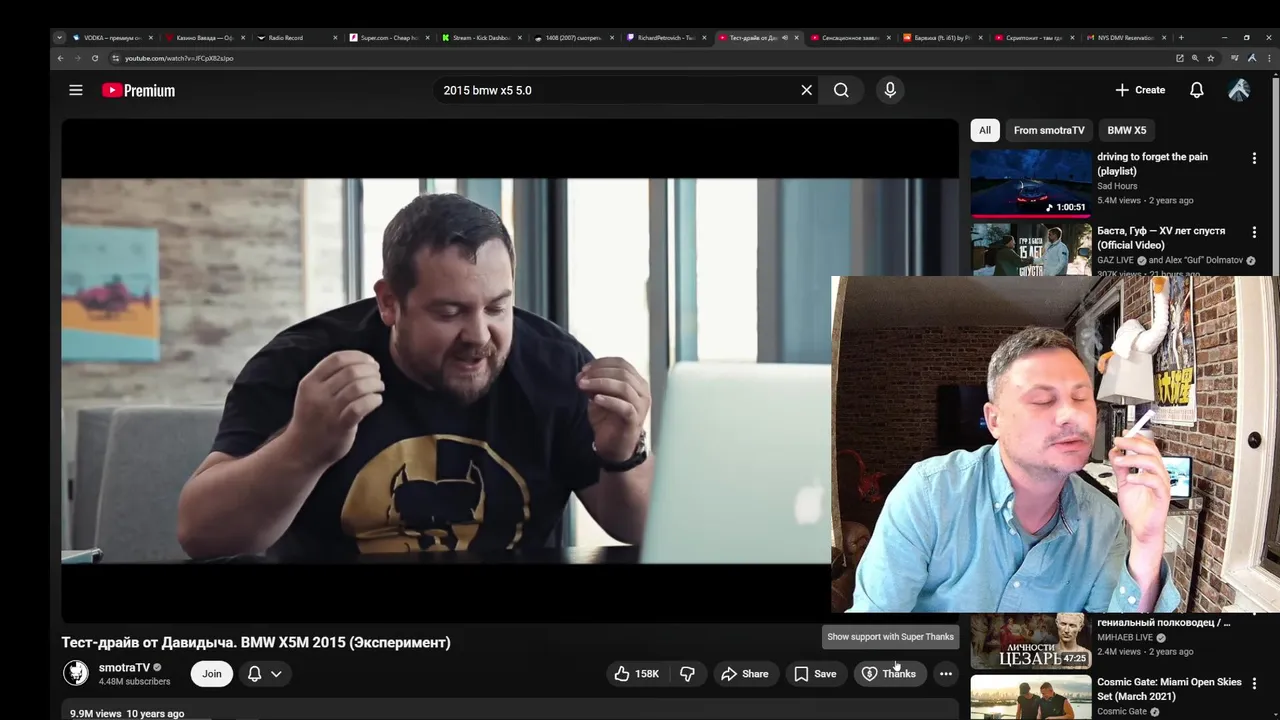Click the Join button
The width and height of the screenshot is (1280, 720).
(x=212, y=674)
